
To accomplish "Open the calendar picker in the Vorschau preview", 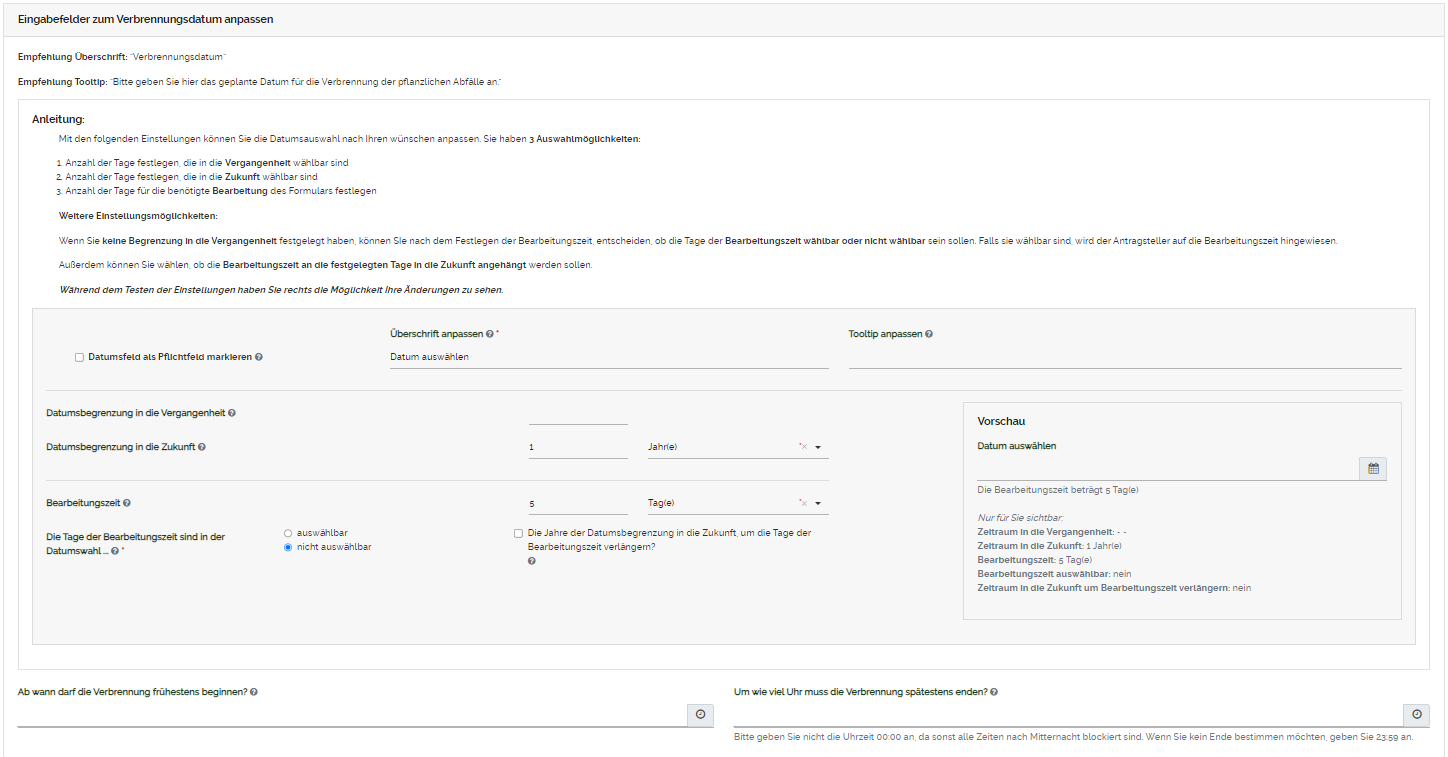I will [x=1373, y=468].
